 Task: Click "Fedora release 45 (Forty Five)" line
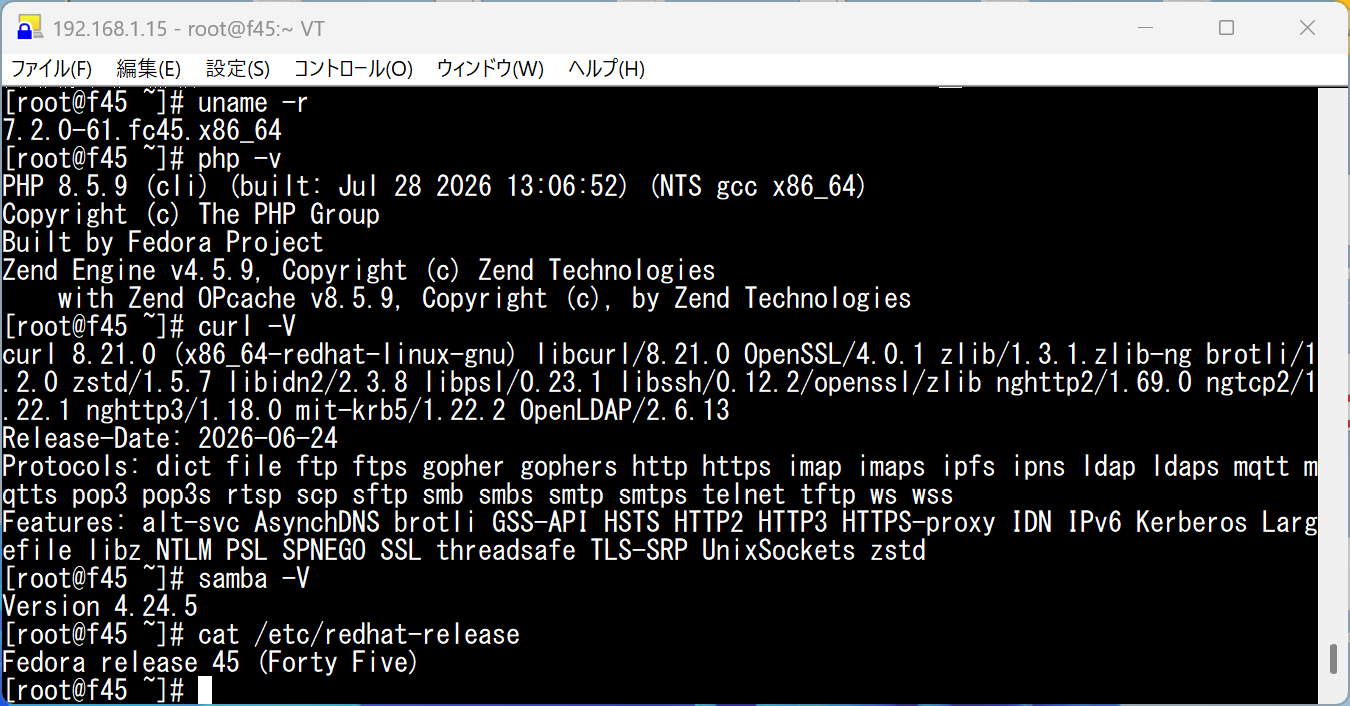tap(210, 663)
